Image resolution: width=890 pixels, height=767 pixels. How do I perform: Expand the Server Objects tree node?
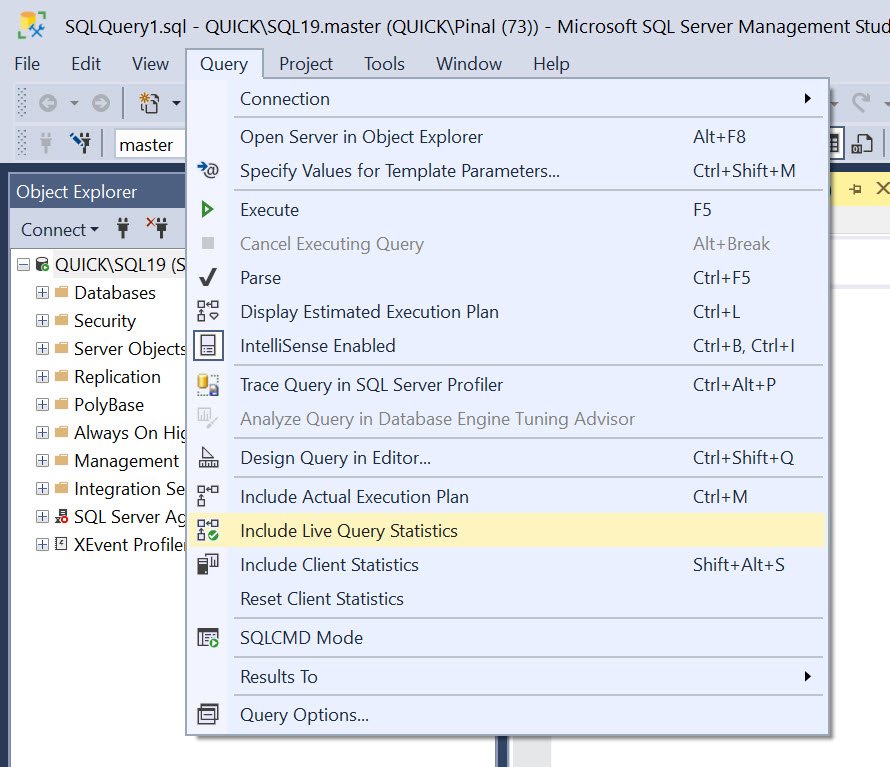[x=42, y=348]
